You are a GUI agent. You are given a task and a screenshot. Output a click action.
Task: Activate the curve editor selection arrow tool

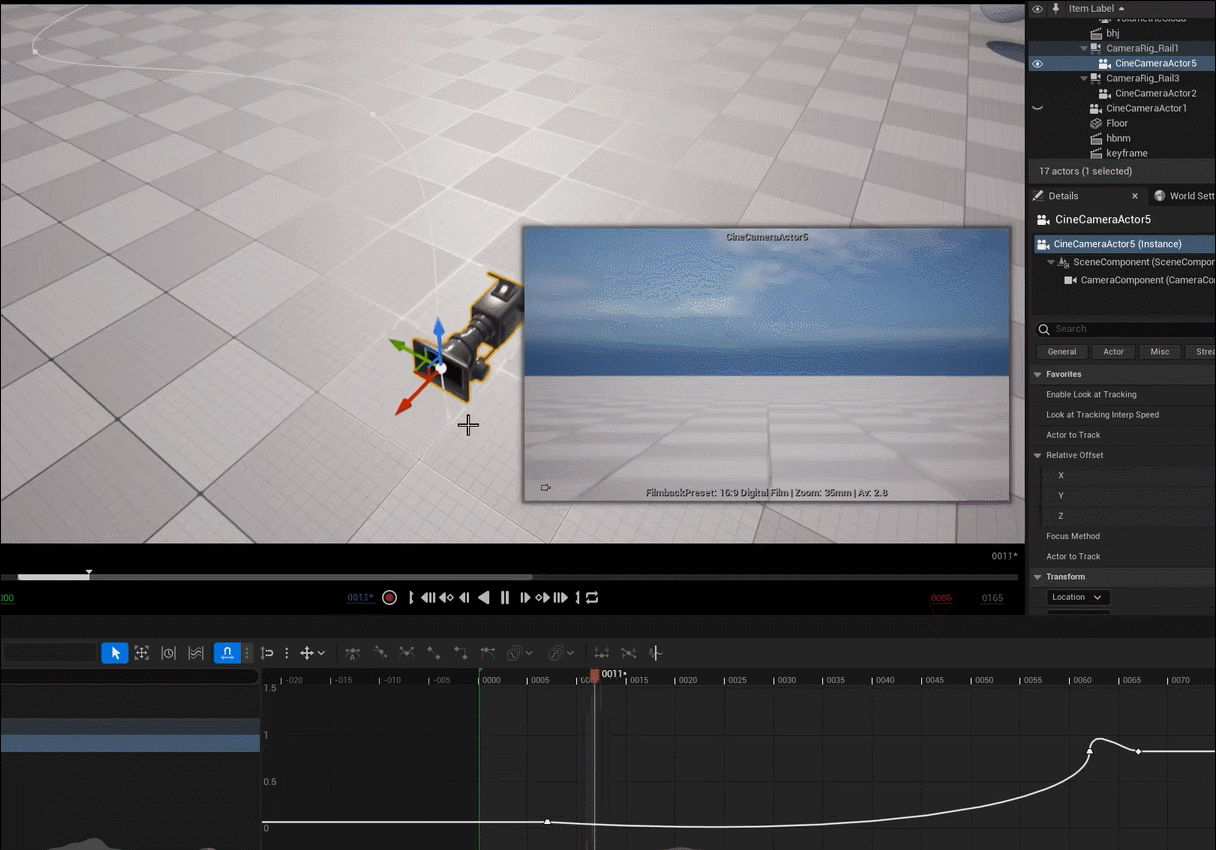(x=115, y=653)
